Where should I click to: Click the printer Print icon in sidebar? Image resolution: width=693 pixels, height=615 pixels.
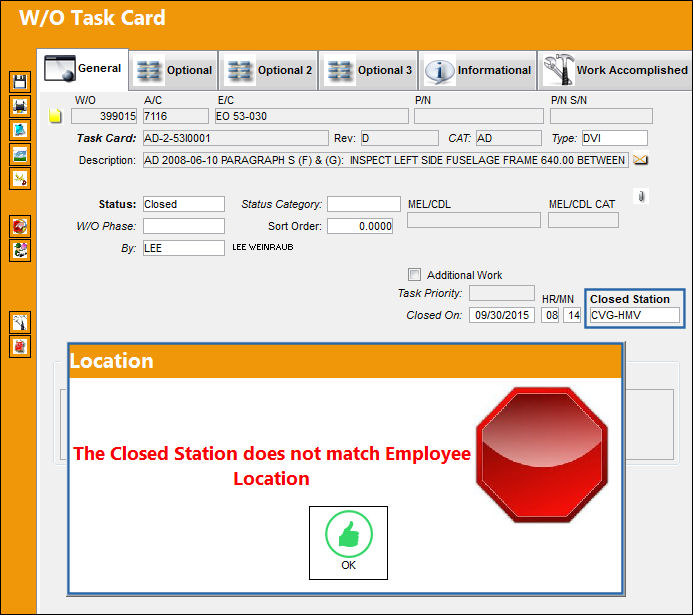pos(20,106)
